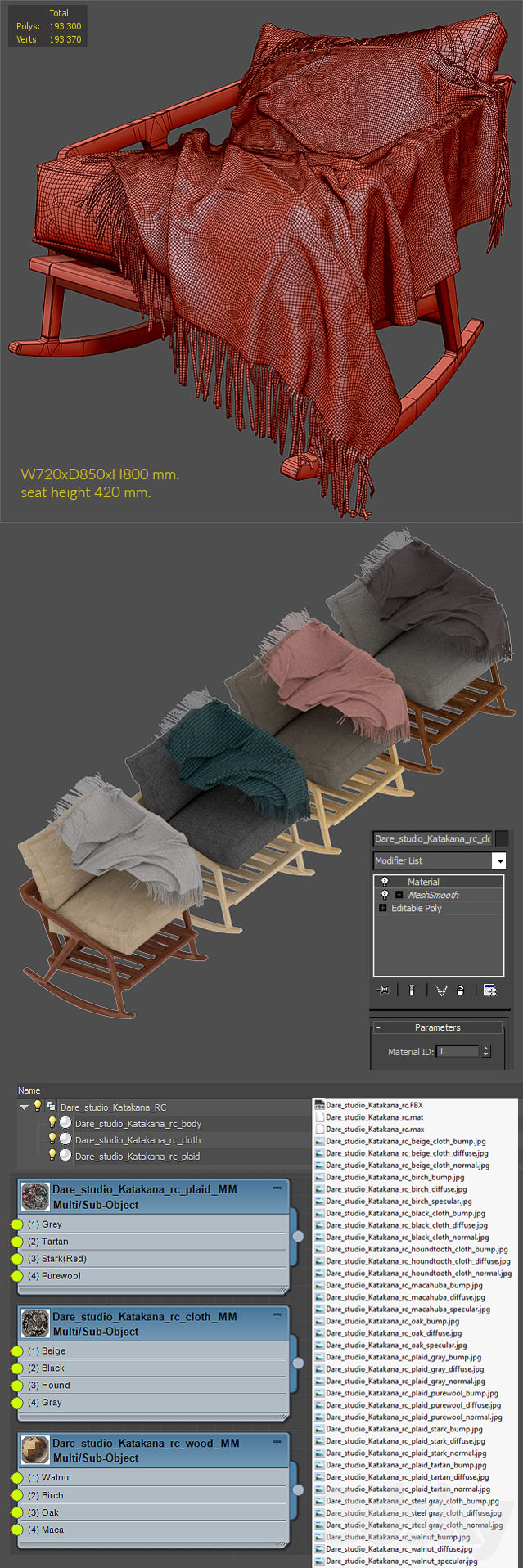523x1568 pixels.
Task: Click the object color swatch
Action: point(502,838)
